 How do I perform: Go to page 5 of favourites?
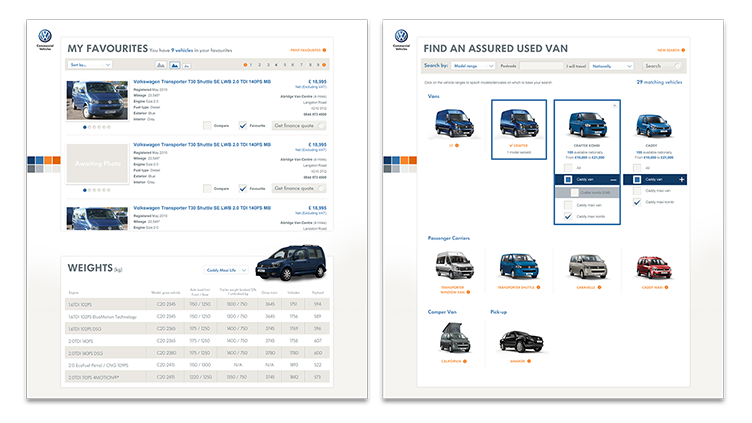click(284, 65)
